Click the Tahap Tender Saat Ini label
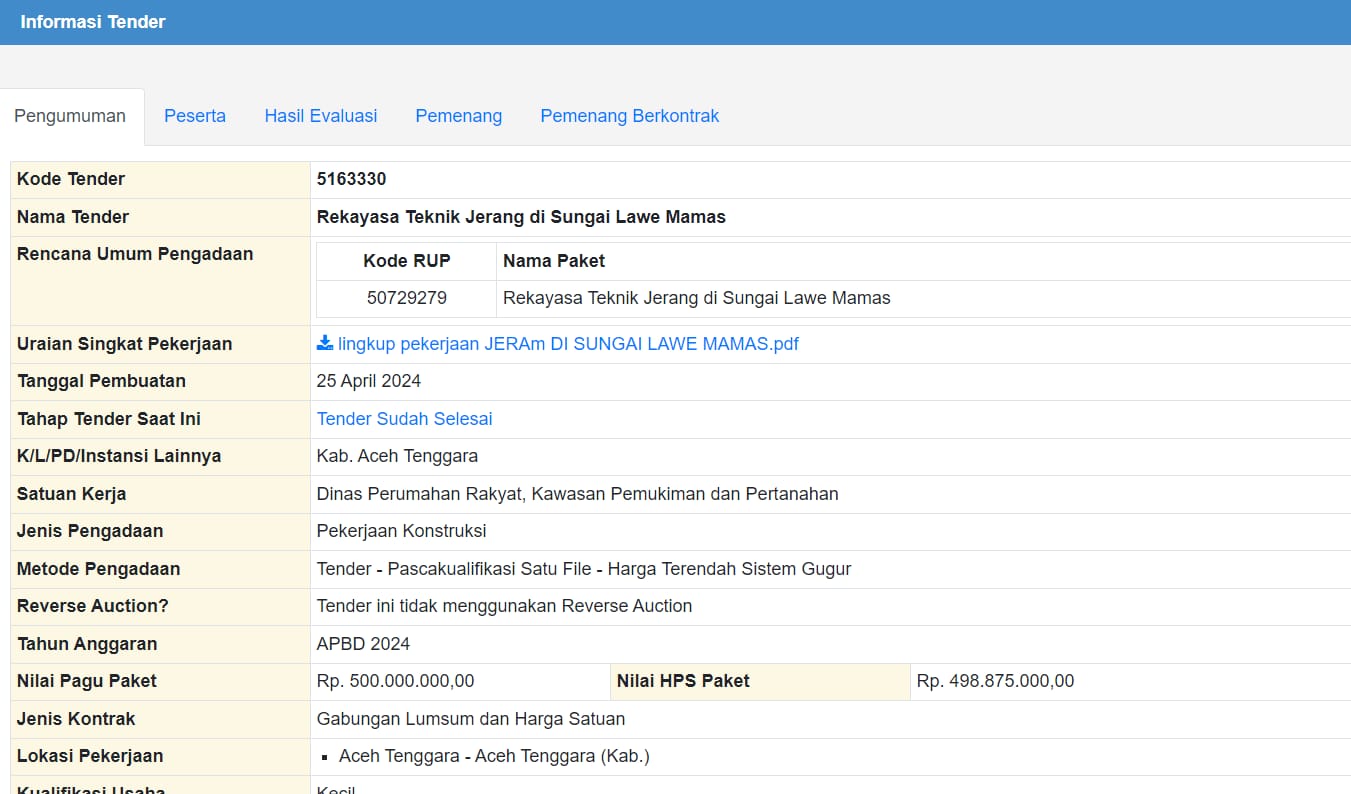The height and width of the screenshot is (794, 1351). tap(109, 419)
